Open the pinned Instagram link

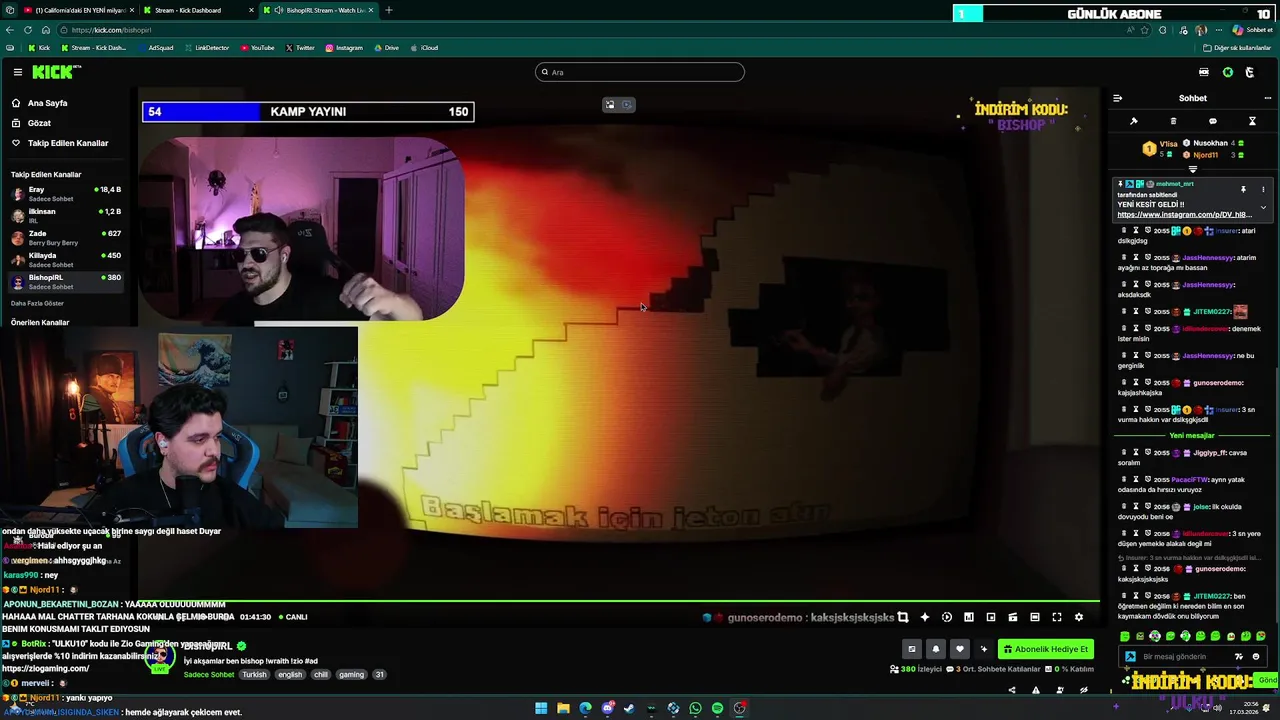click(1184, 215)
